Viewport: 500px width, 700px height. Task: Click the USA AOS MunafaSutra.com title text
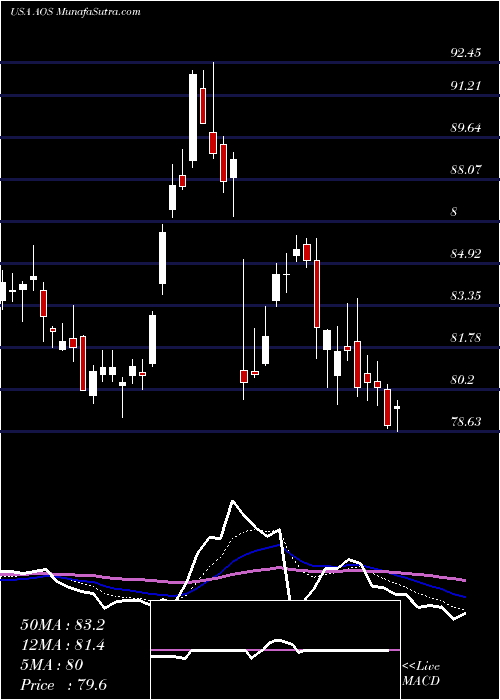75,11
